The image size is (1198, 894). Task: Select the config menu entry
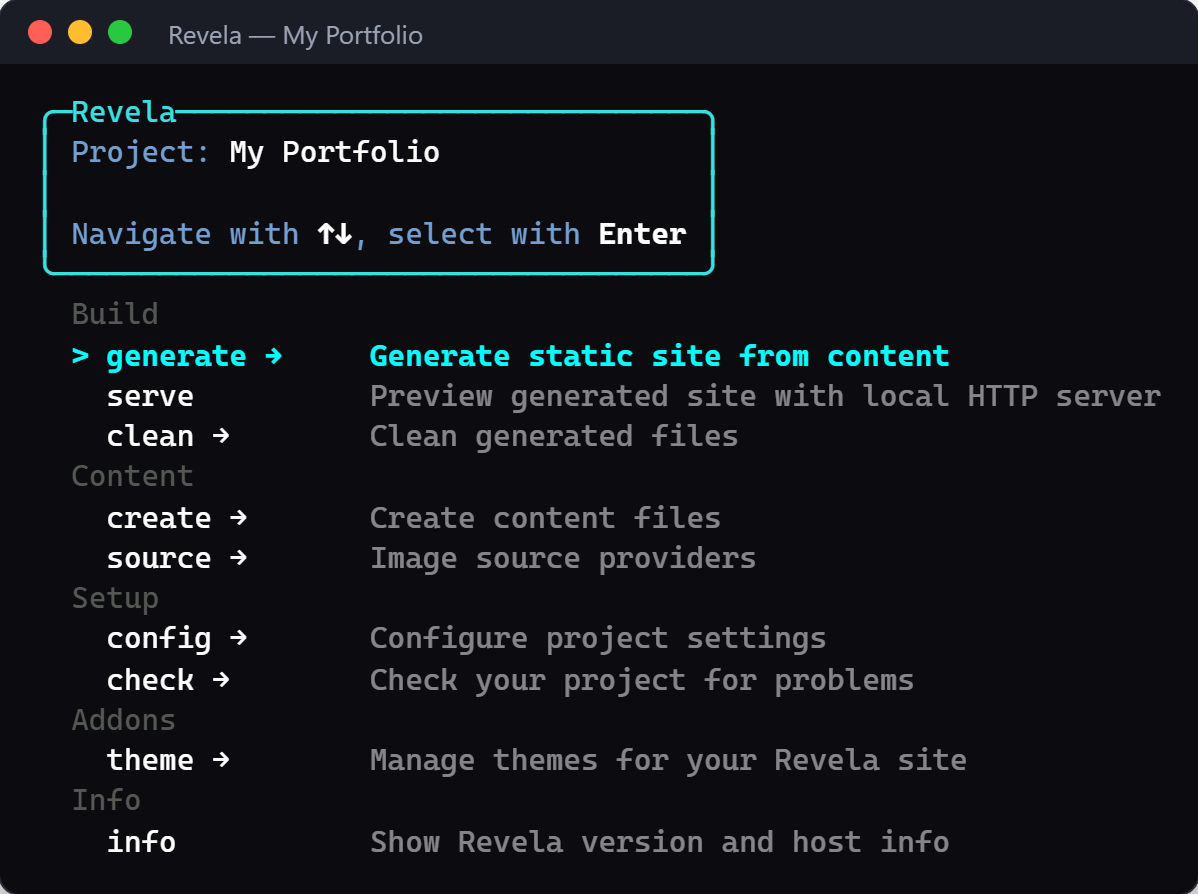(159, 639)
